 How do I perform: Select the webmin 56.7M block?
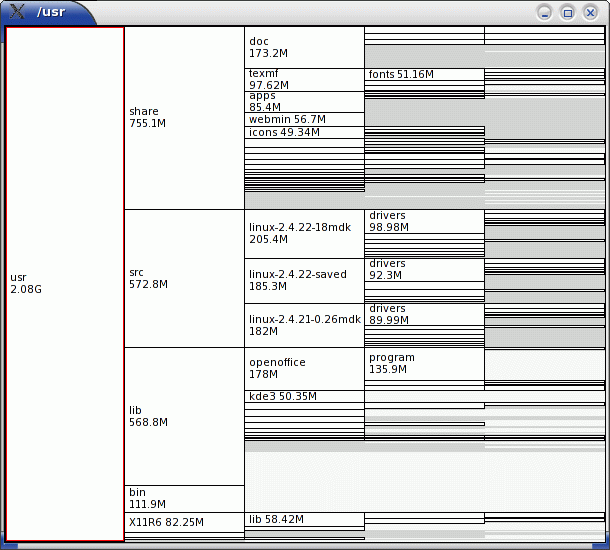[305, 119]
